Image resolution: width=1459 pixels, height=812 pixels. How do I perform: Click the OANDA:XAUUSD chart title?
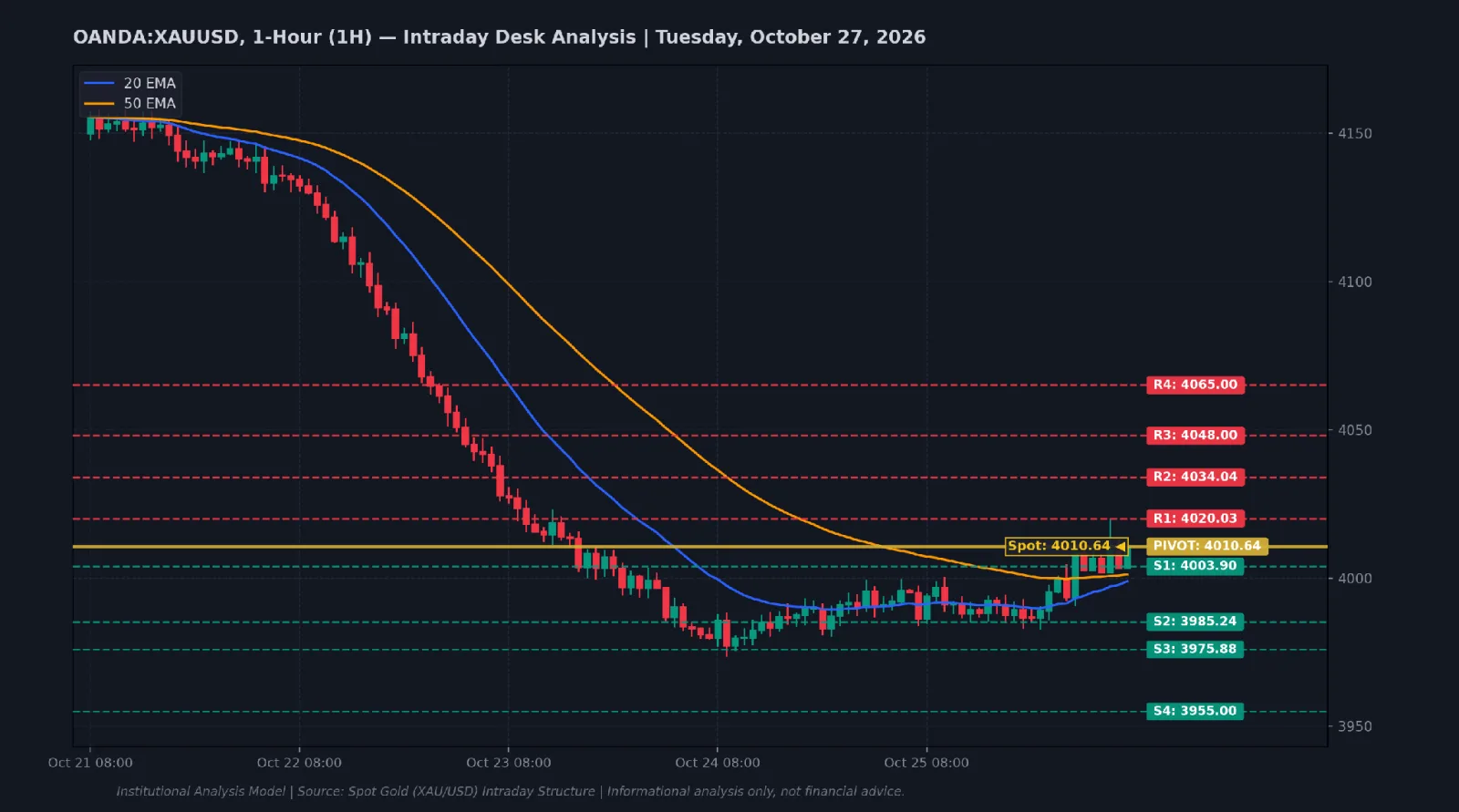pos(499,37)
